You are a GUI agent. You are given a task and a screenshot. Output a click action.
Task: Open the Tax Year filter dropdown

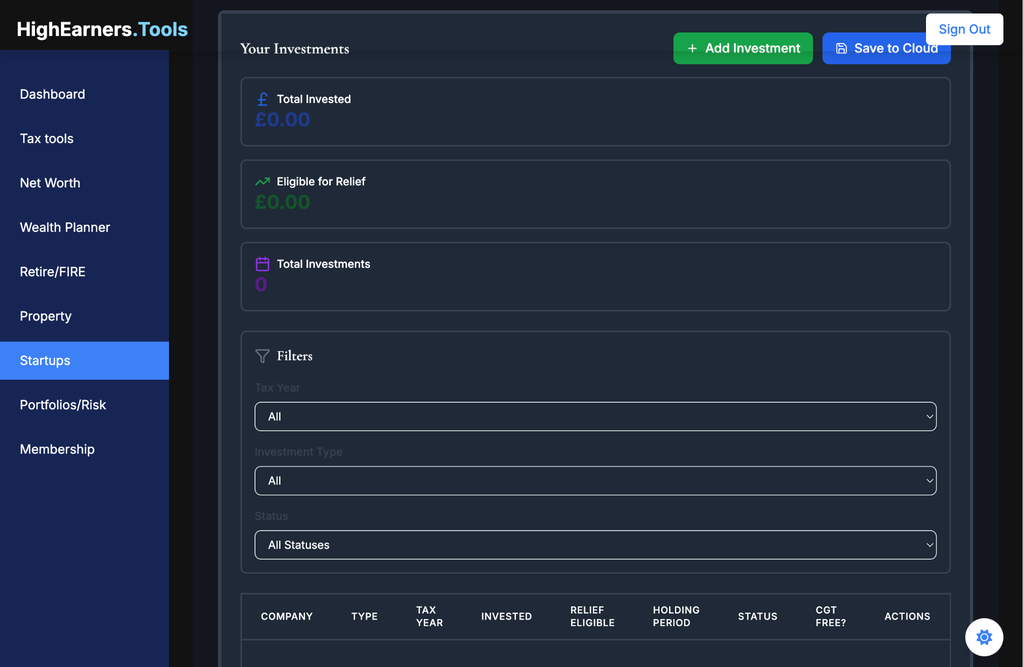[x=595, y=416]
